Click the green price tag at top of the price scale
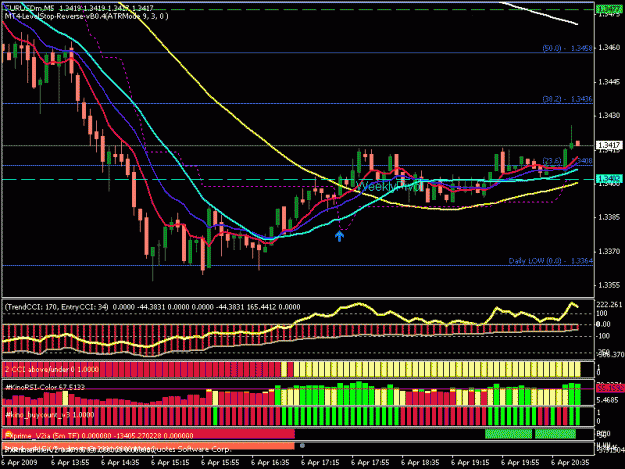The image size is (625, 469). click(609, 8)
